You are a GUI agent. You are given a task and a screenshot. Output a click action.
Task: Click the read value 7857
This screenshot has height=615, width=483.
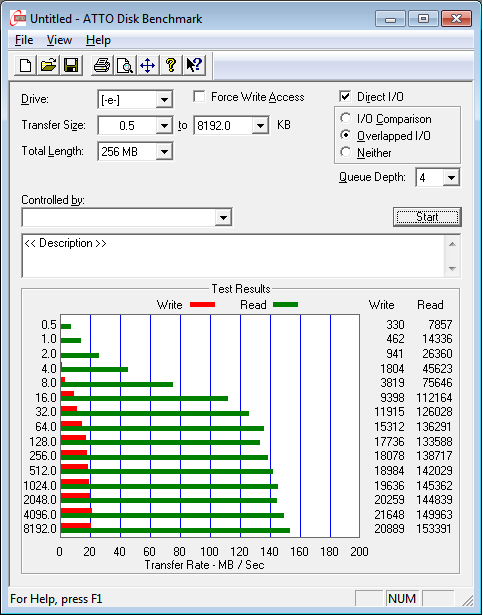[x=440, y=325]
